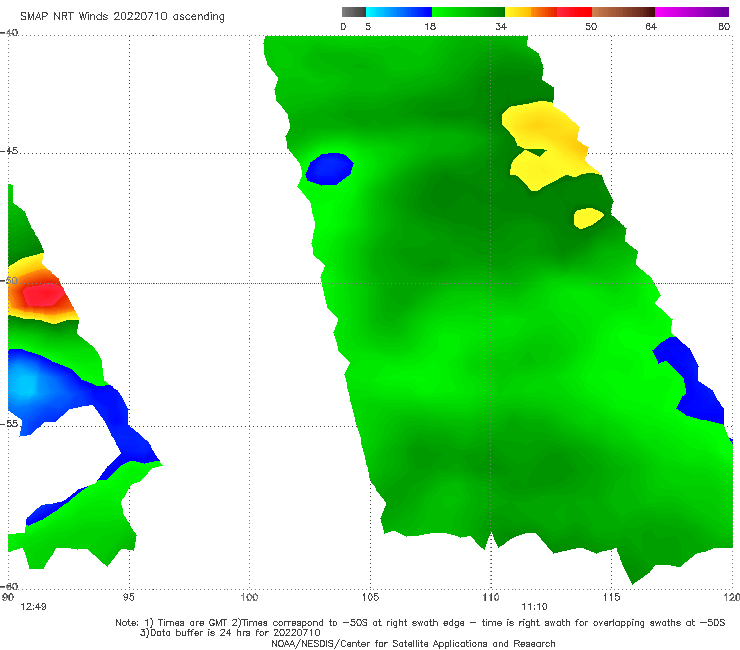Click the magenta-purple segment of the color bar

(692, 12)
